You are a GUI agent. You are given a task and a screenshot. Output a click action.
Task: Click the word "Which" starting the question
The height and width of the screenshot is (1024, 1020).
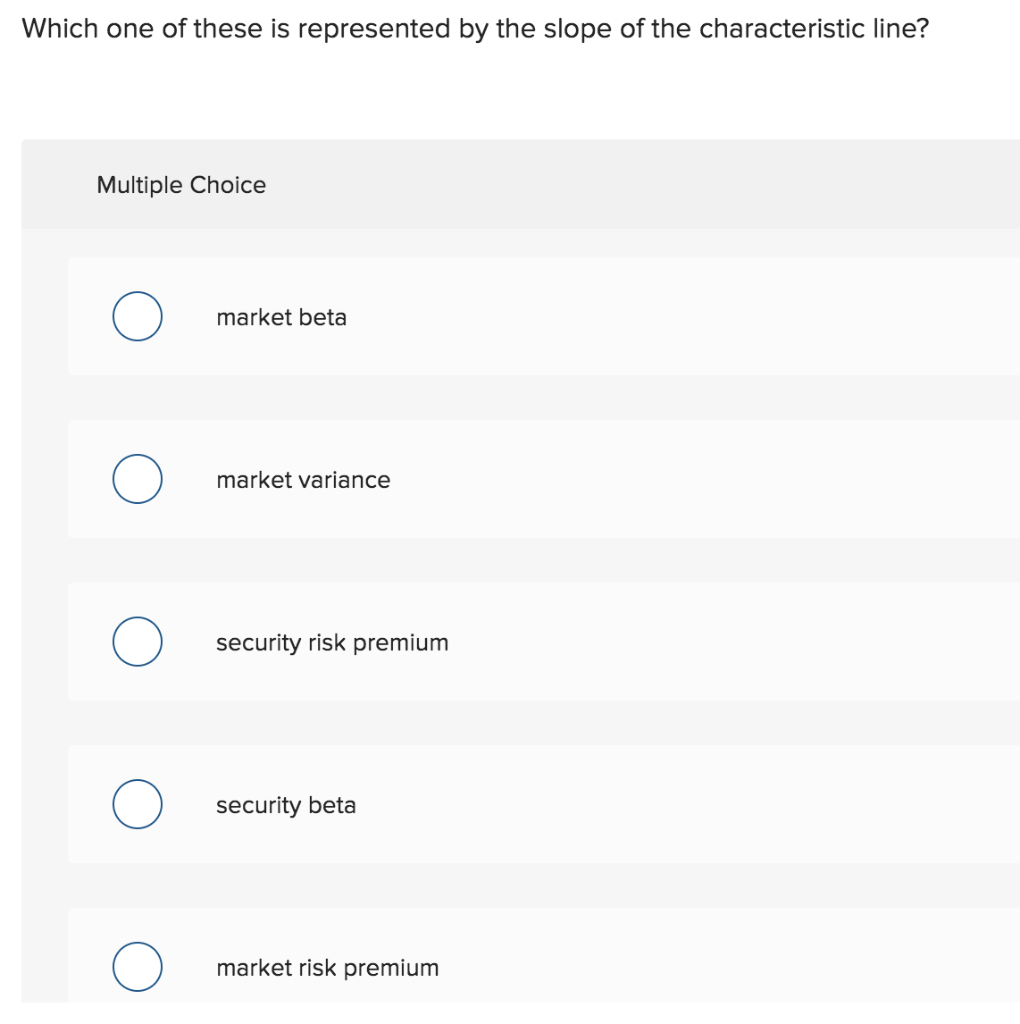58,28
